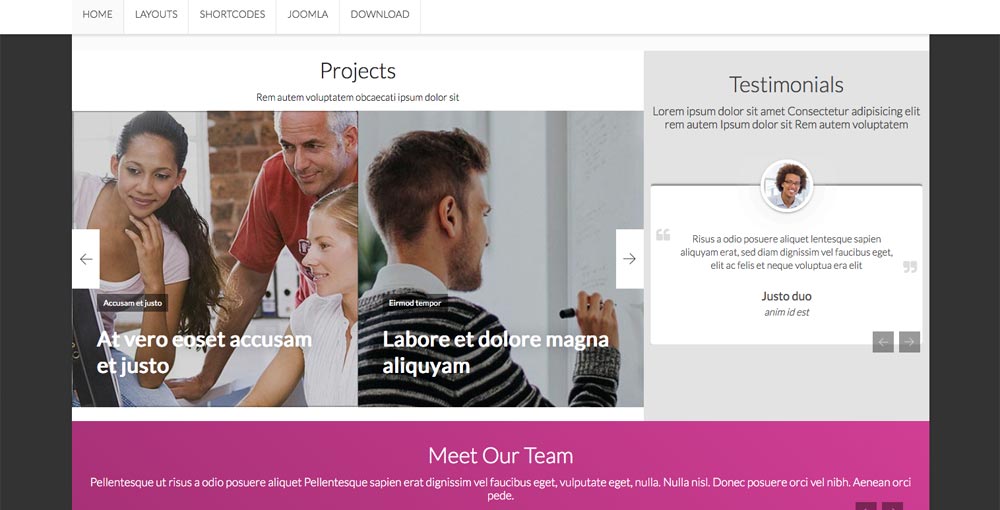Click the Projects section heading
Image resolution: width=1000 pixels, height=510 pixels.
[358, 71]
